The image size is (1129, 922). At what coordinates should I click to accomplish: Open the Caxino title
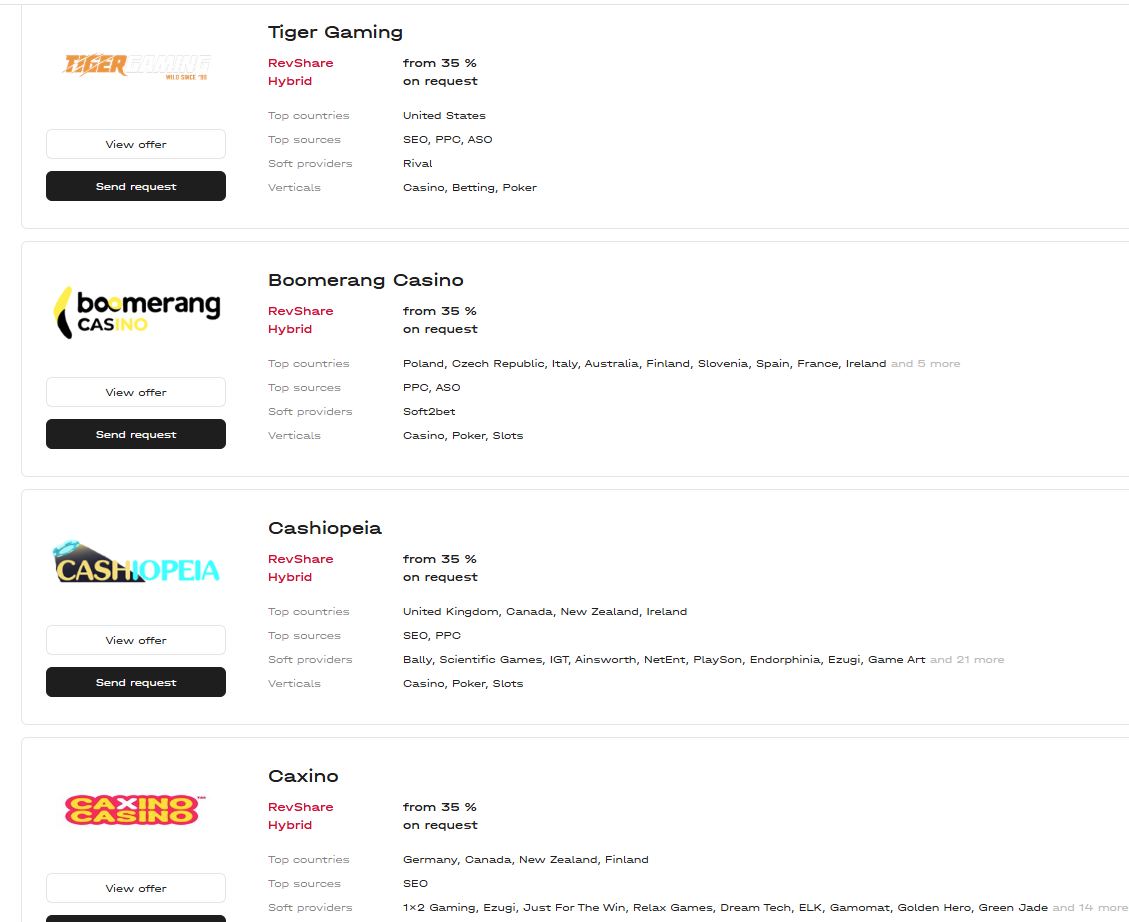pos(303,776)
